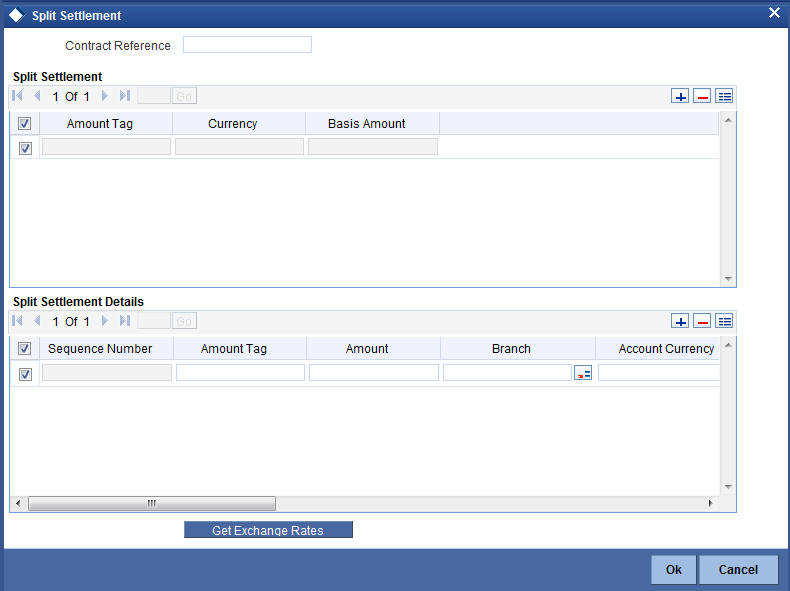Click the Get Exchange Rates button

pos(268,530)
